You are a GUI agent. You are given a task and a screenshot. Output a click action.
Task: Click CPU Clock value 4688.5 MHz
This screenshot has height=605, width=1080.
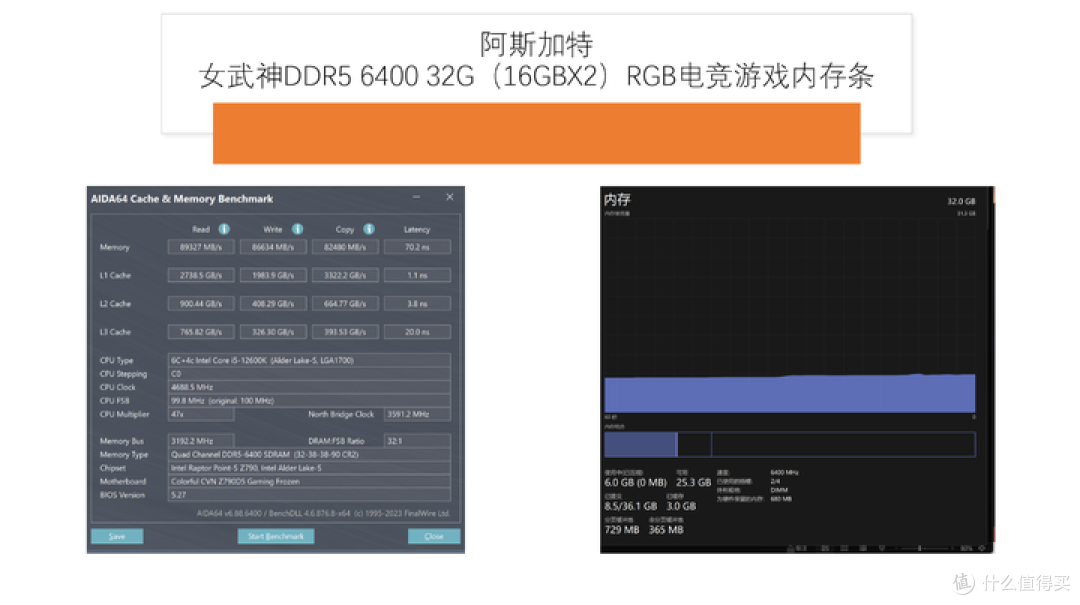point(309,387)
